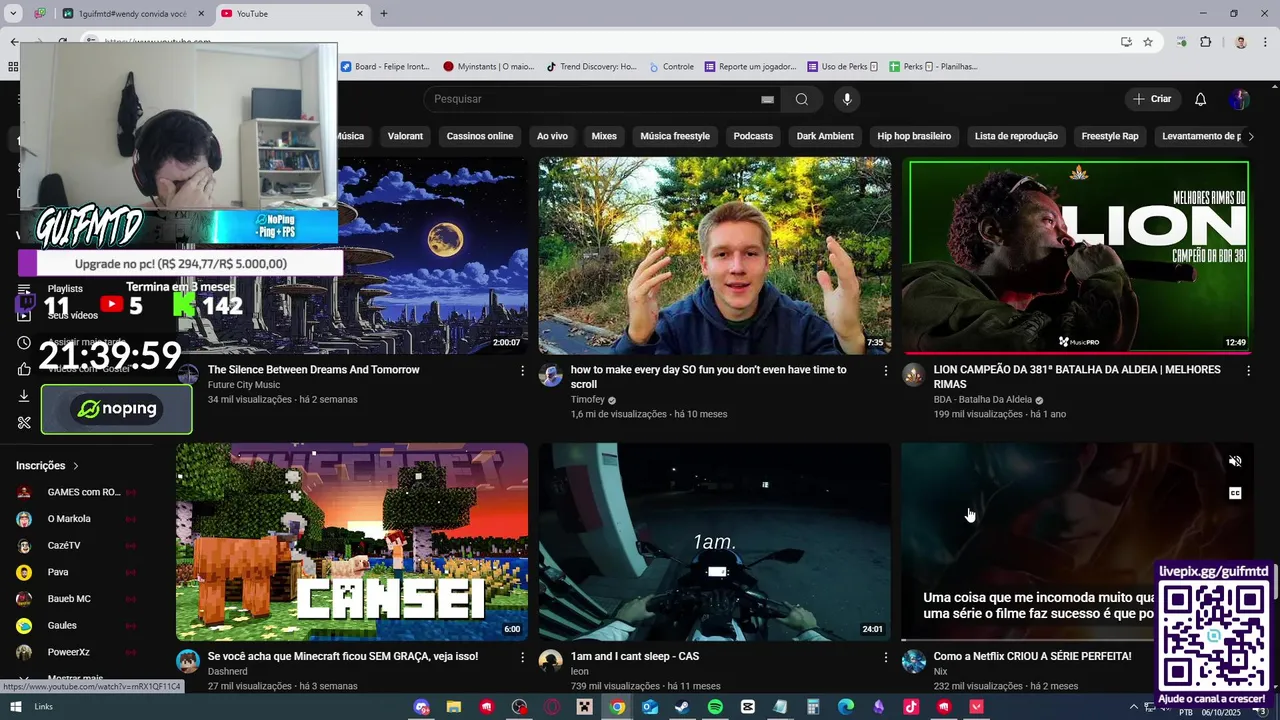Open Board - Felipe Iront... bookmark
This screenshot has width=1280, height=720.
385,67
